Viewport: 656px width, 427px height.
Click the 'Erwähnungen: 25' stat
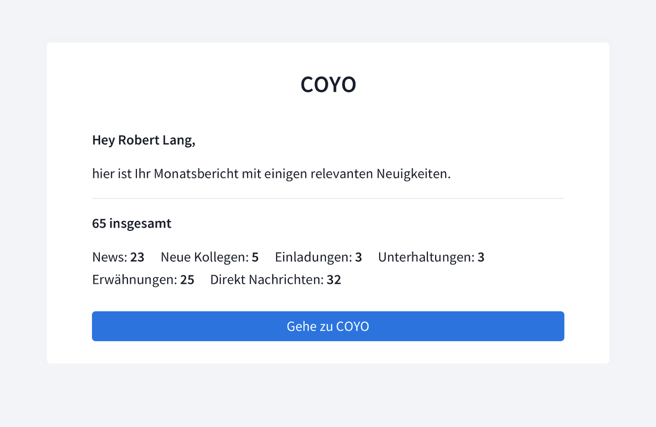coord(143,279)
